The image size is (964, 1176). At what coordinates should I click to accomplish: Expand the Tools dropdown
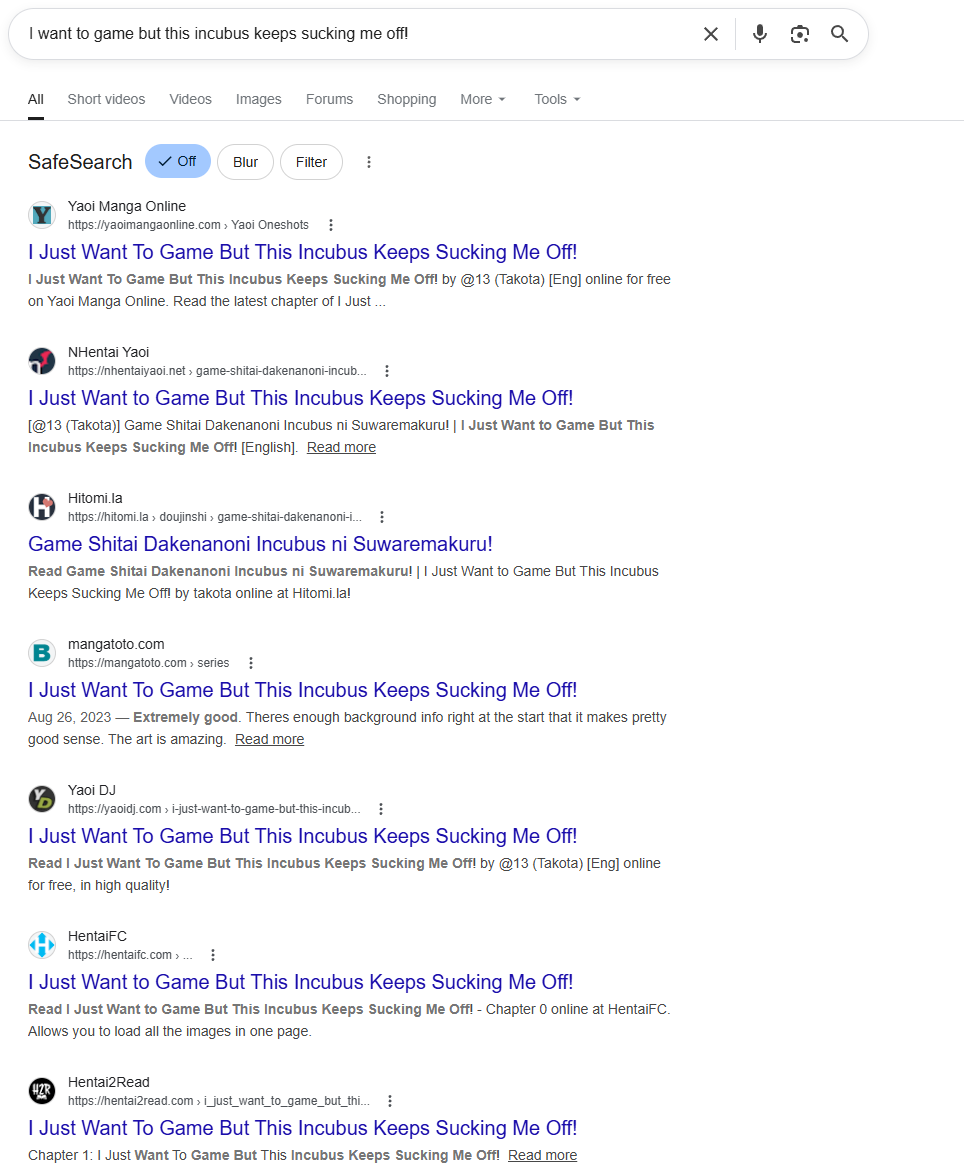tap(557, 99)
